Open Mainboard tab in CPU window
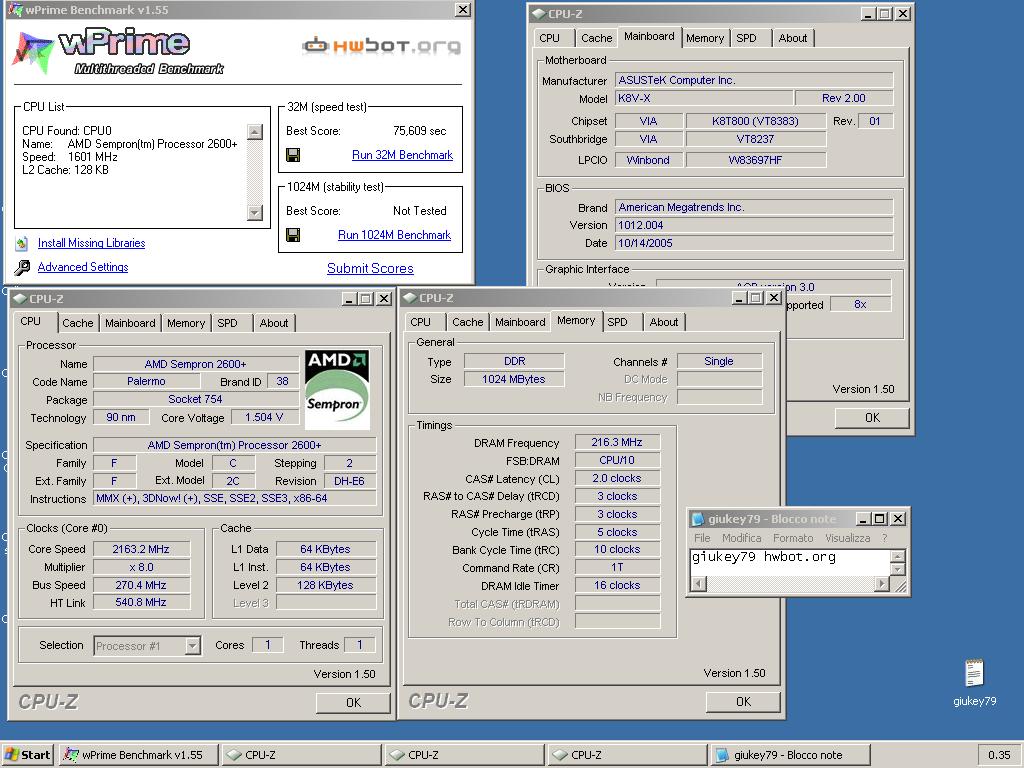 tap(131, 323)
